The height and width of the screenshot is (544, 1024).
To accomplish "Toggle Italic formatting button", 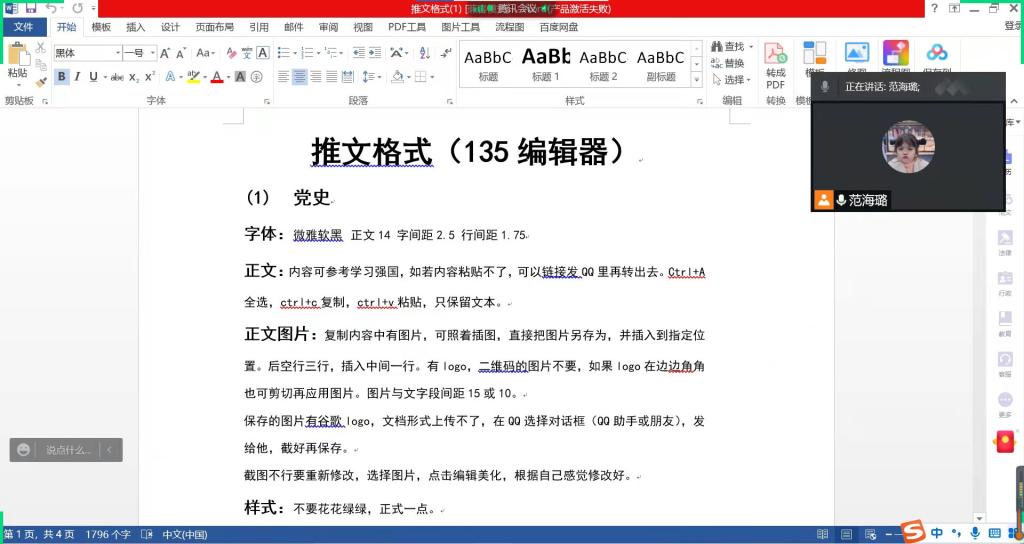I will [77, 77].
